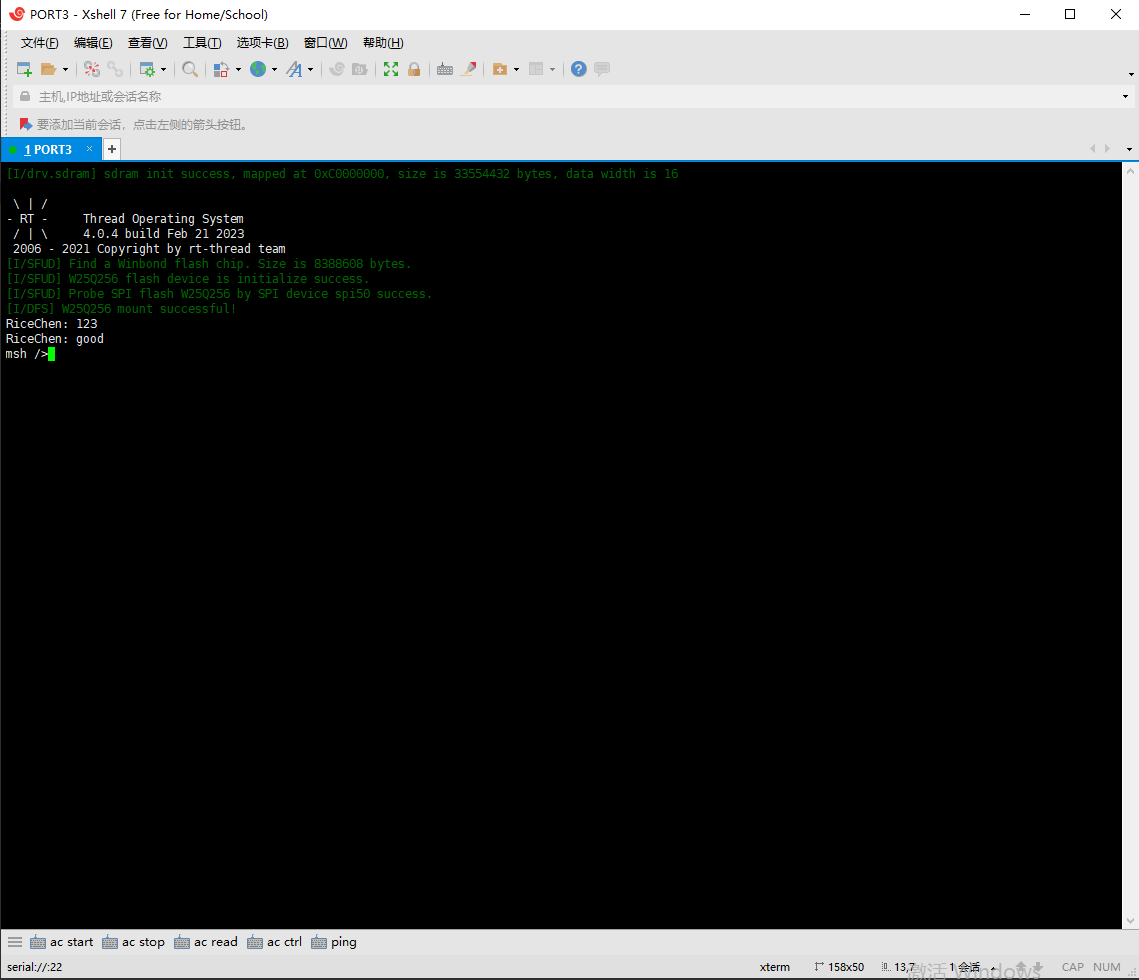Close the PORT3 tab
The width and height of the screenshot is (1139, 980).
pos(89,148)
